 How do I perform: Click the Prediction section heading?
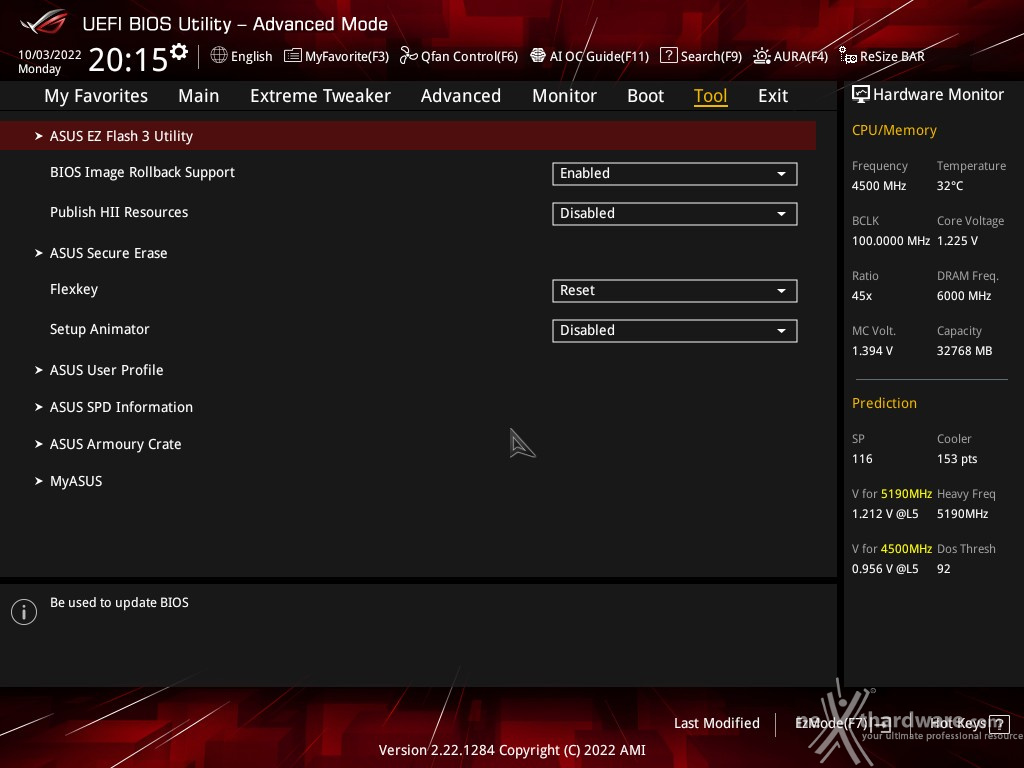pos(884,403)
